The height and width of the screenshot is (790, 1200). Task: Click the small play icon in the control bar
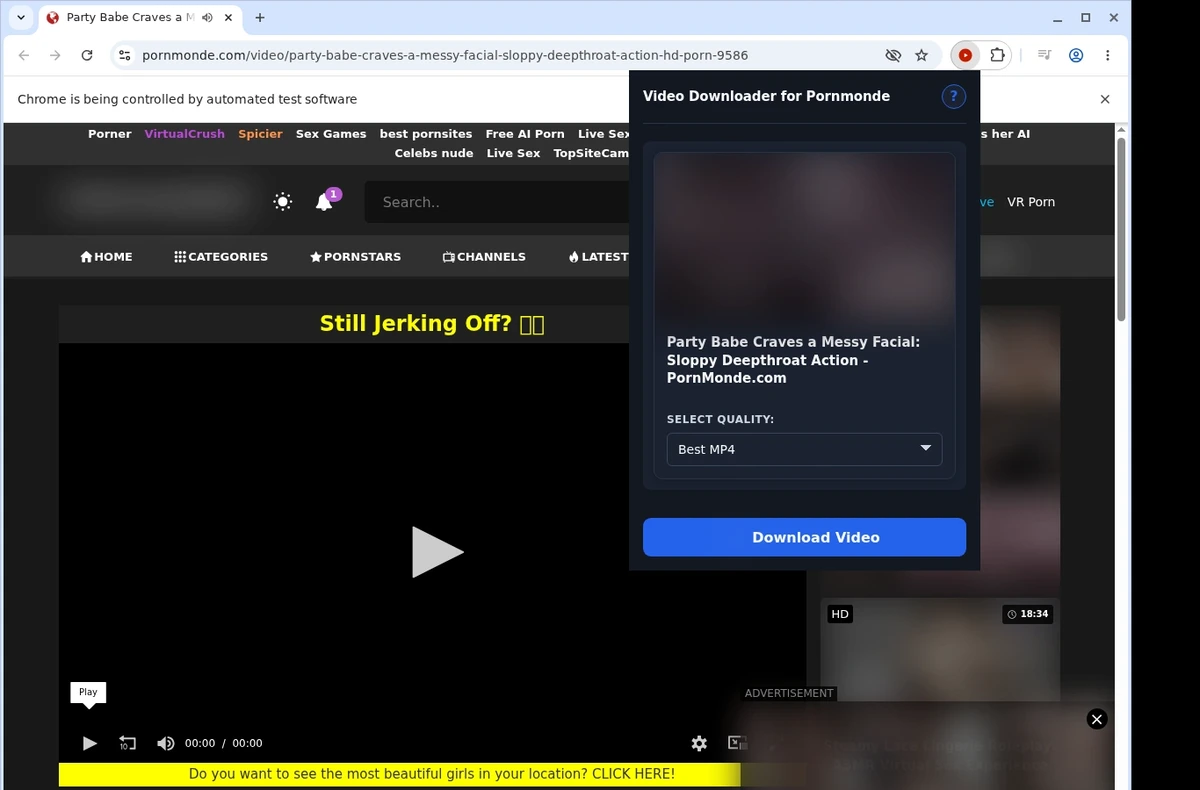pyautogui.click(x=89, y=743)
